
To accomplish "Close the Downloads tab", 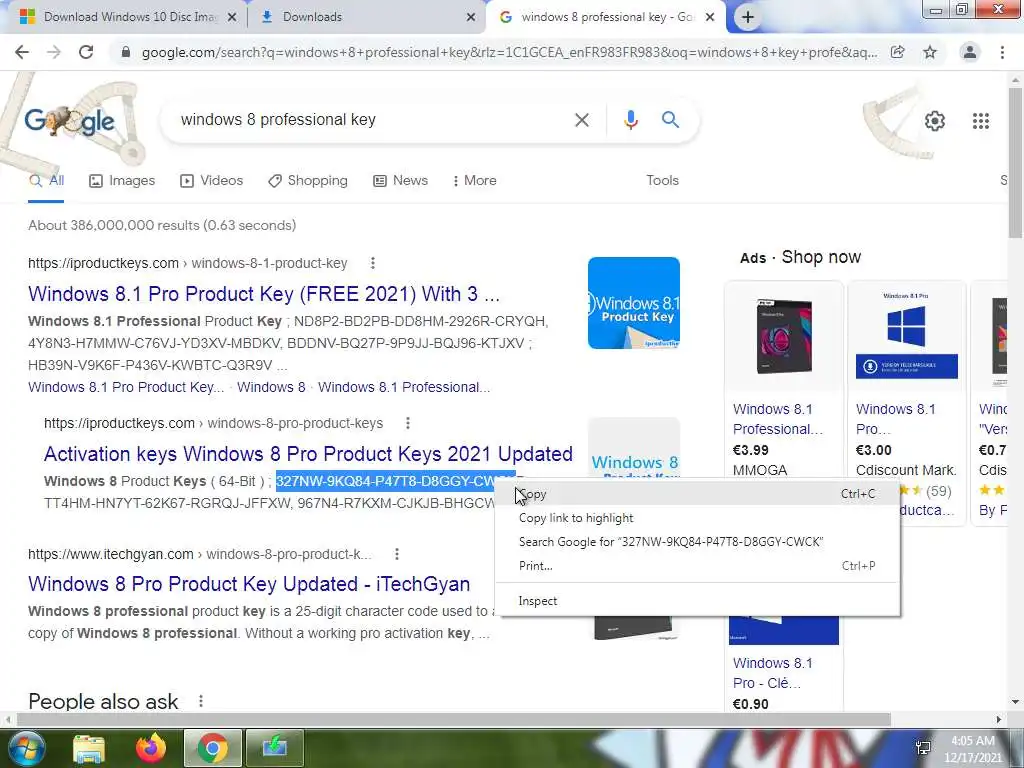I will [471, 18].
